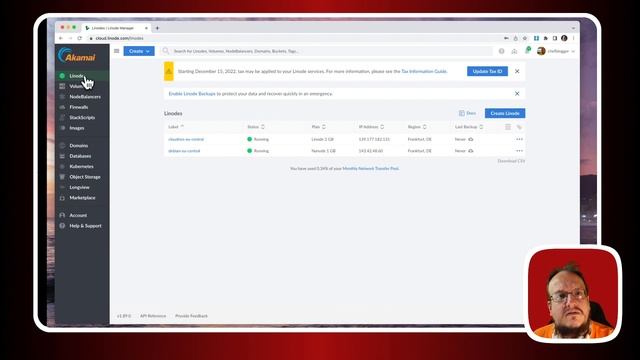Open the actions menu for first Linode
This screenshot has height=360, width=640.
[x=519, y=139]
